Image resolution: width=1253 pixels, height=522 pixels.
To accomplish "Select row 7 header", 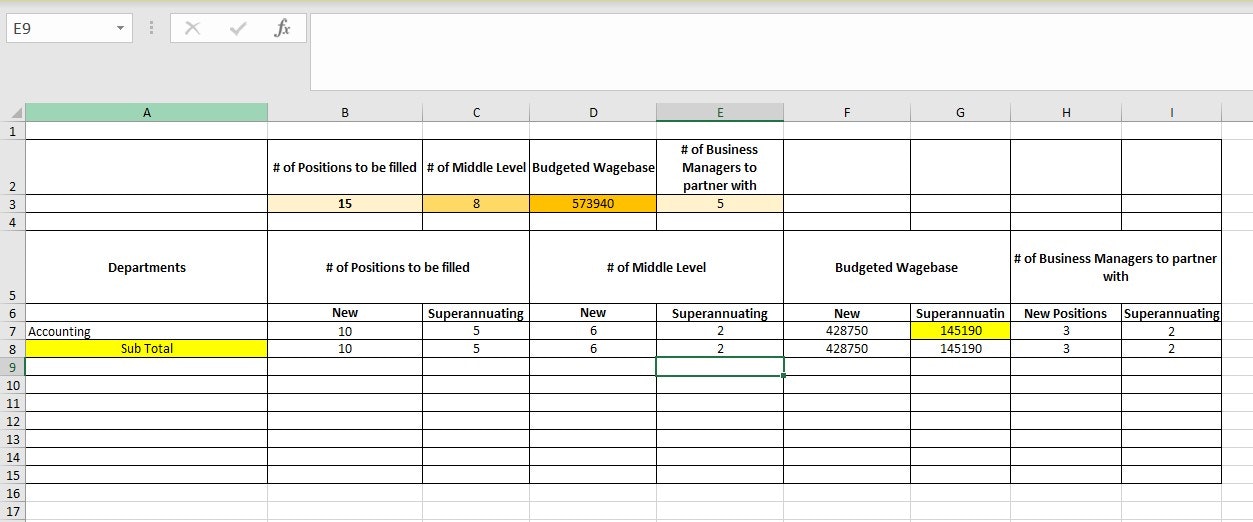I will pyautogui.click(x=13, y=331).
